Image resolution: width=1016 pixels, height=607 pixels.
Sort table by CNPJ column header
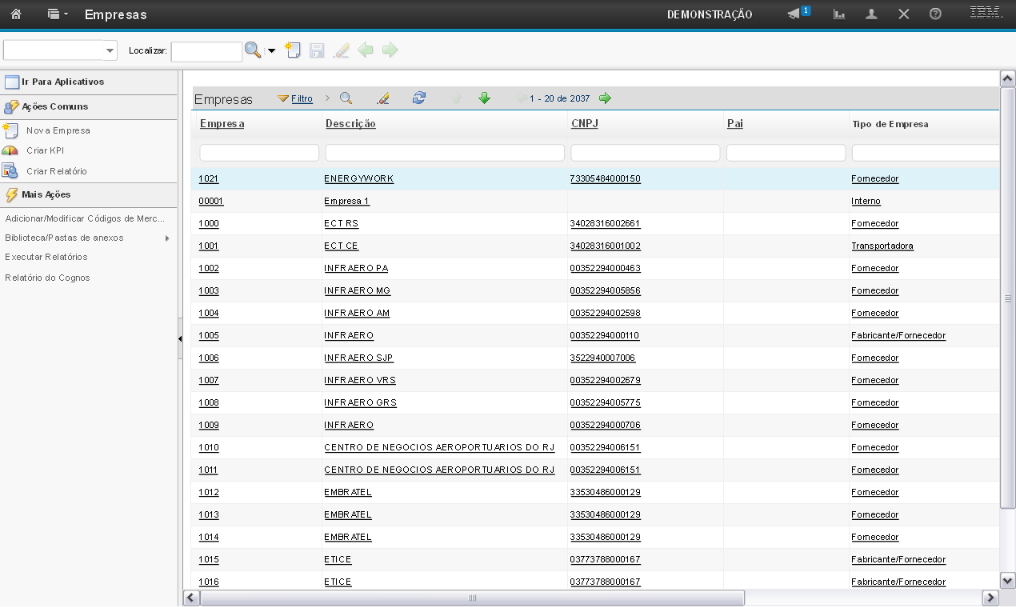[x=583, y=124]
